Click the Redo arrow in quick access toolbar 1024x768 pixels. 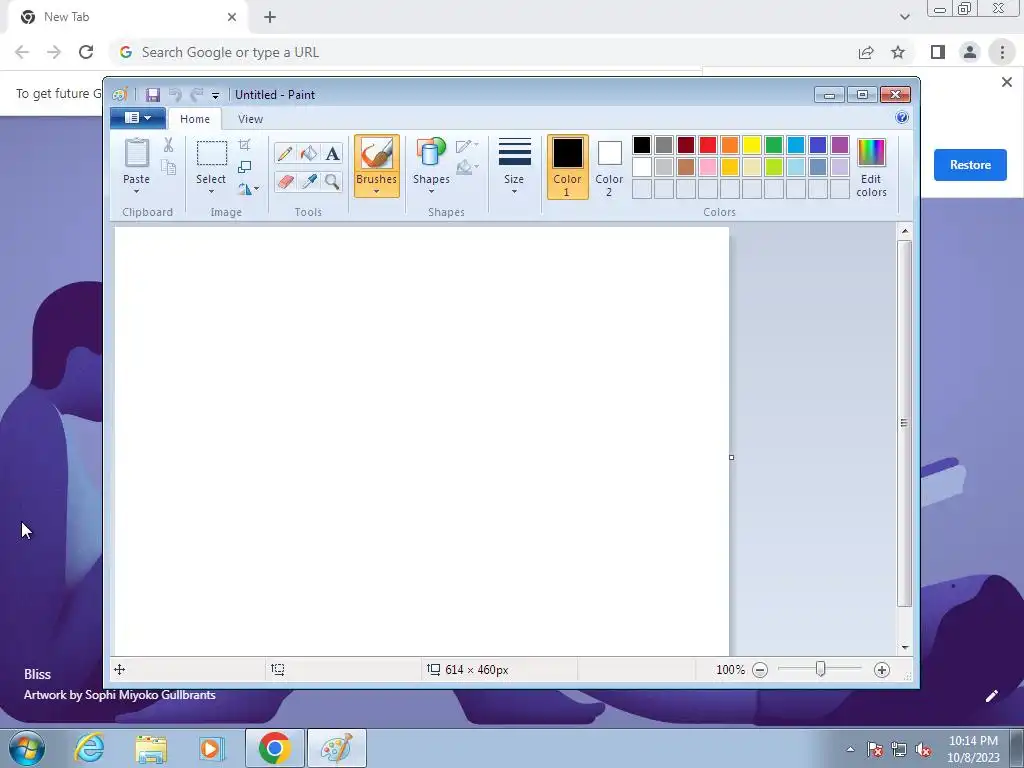point(197,95)
